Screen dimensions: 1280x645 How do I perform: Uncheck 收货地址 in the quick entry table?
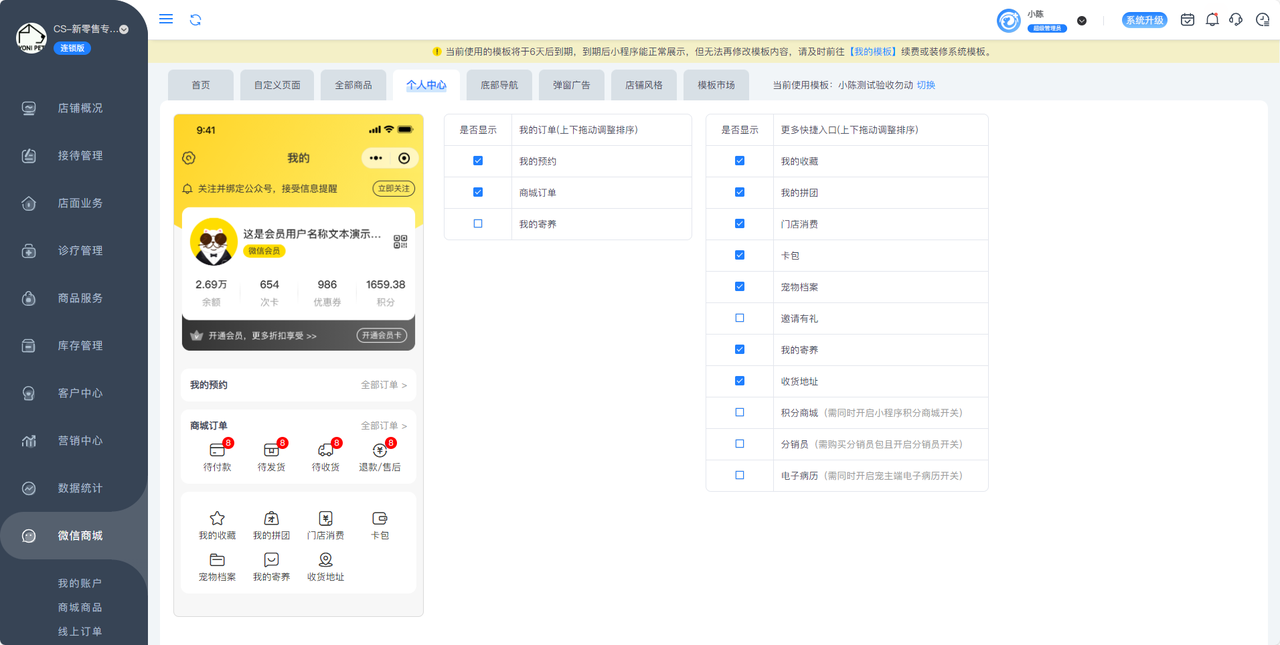(x=740, y=381)
